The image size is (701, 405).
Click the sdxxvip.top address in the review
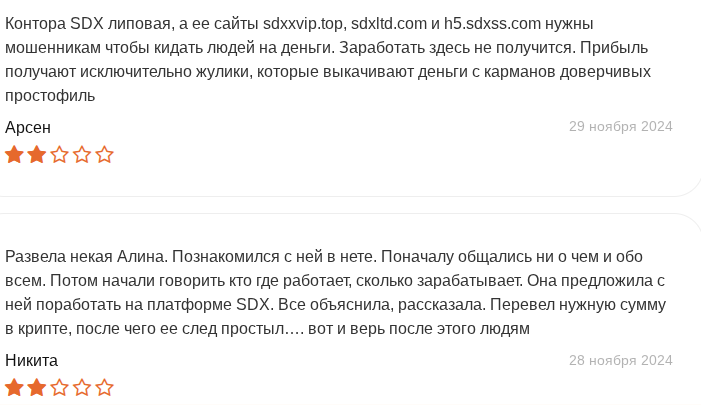pyautogui.click(x=303, y=24)
